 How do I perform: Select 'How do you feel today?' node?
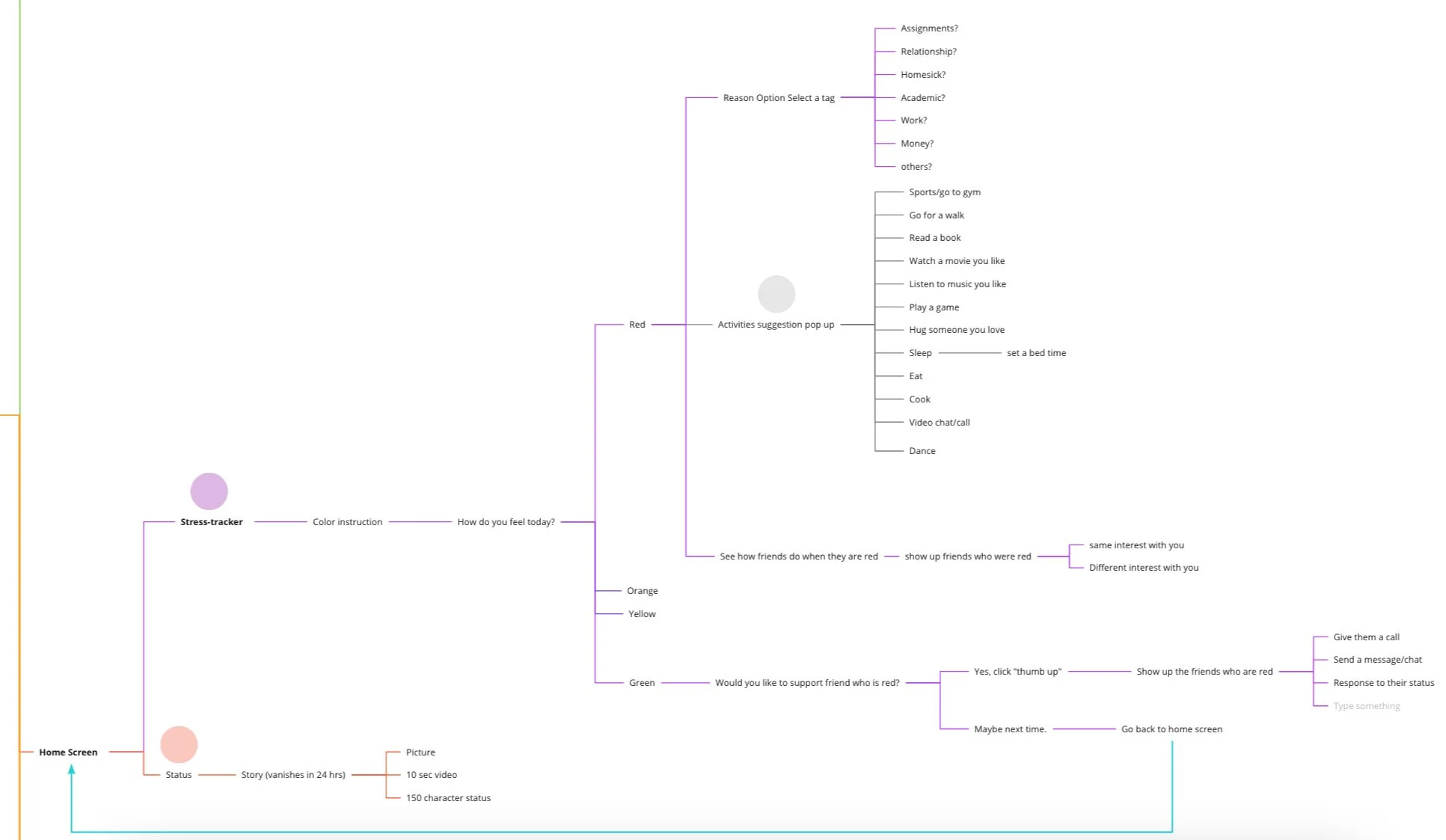pyautogui.click(x=506, y=522)
